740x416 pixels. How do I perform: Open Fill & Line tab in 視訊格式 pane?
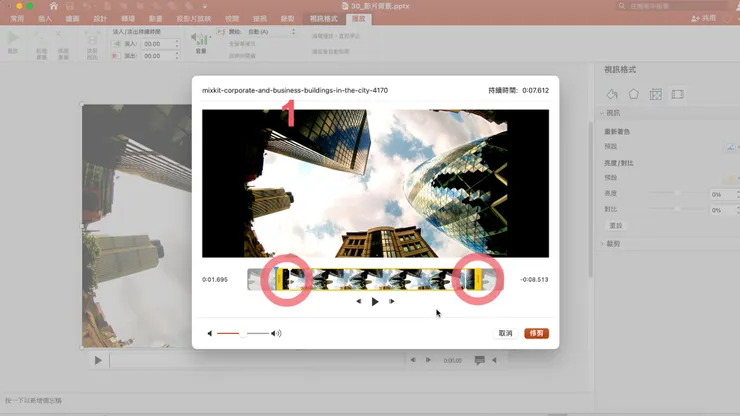click(x=612, y=94)
